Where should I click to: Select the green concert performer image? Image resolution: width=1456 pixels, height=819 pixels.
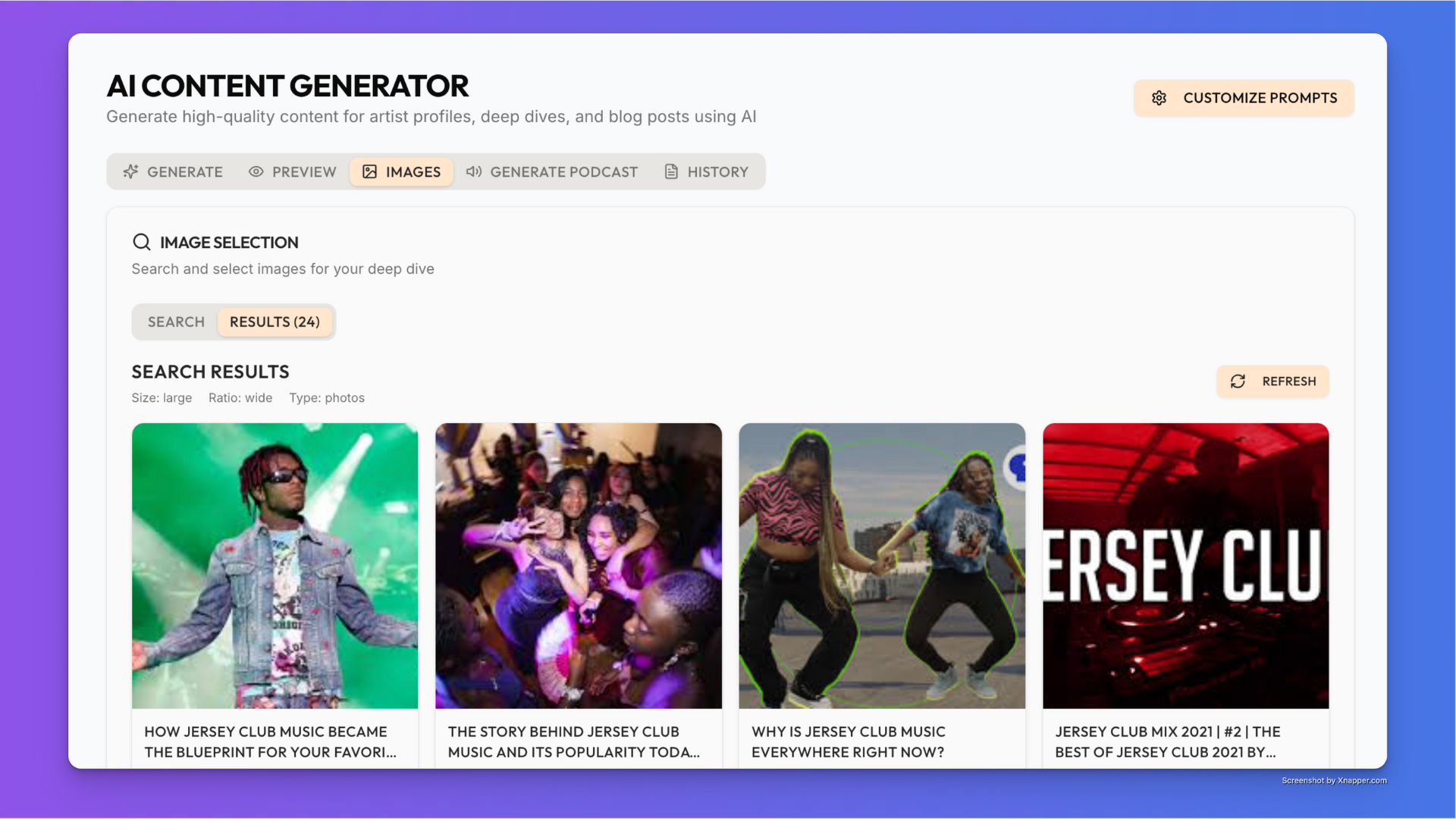[275, 566]
